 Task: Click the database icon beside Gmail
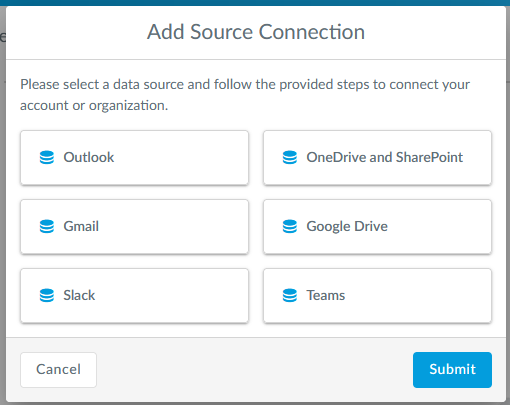coord(47,226)
